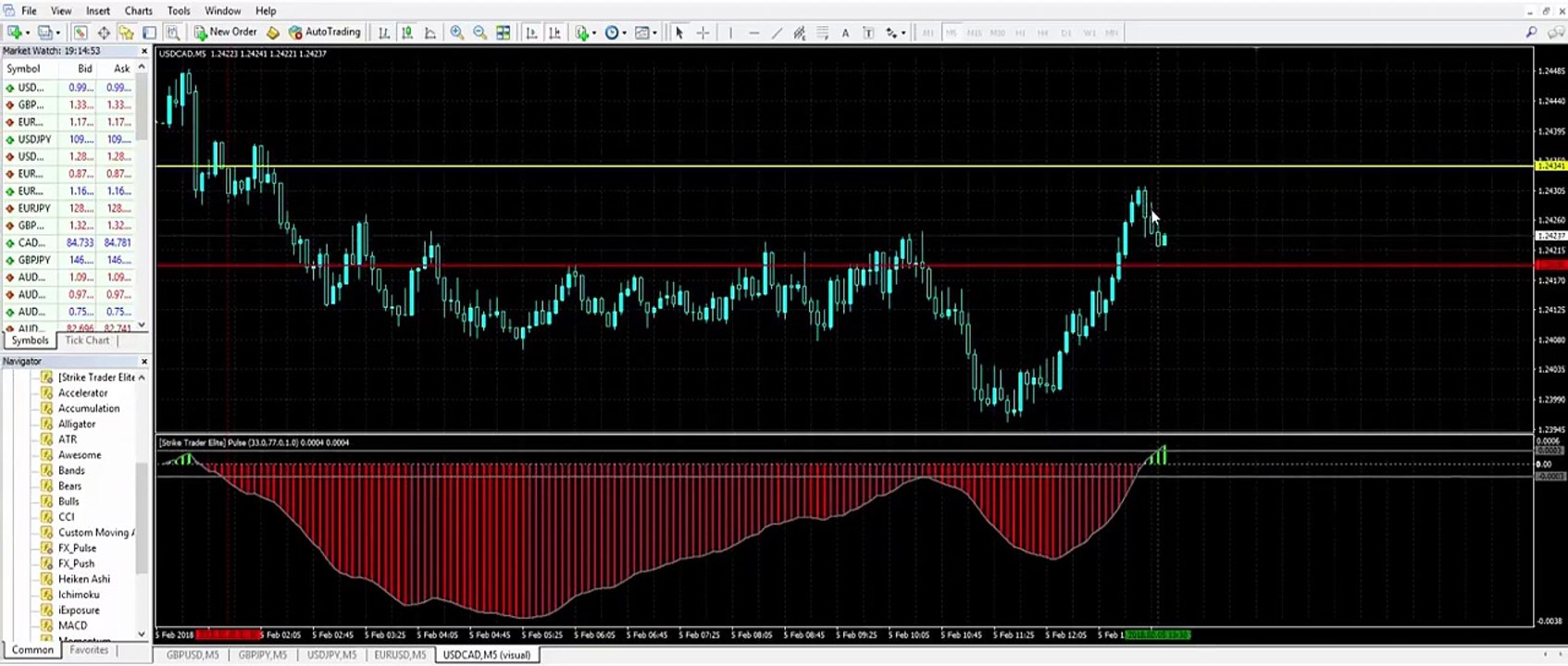This screenshot has height=666, width=1568.
Task: Close the Navigator panel
Action: (x=143, y=362)
